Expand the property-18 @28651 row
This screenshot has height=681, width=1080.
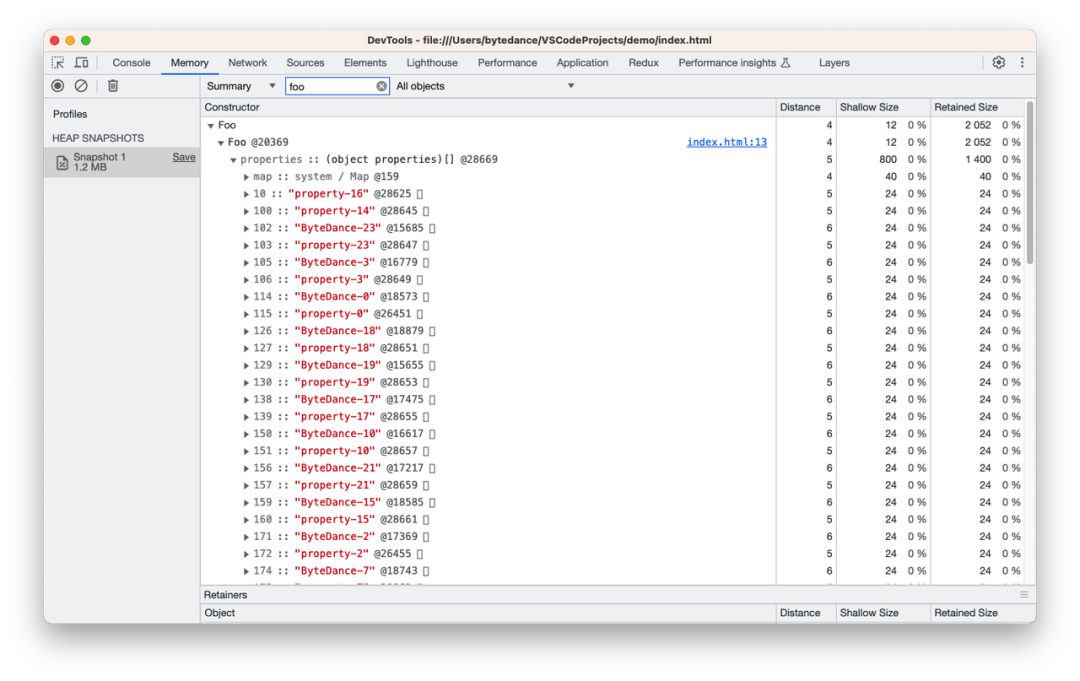coord(246,348)
